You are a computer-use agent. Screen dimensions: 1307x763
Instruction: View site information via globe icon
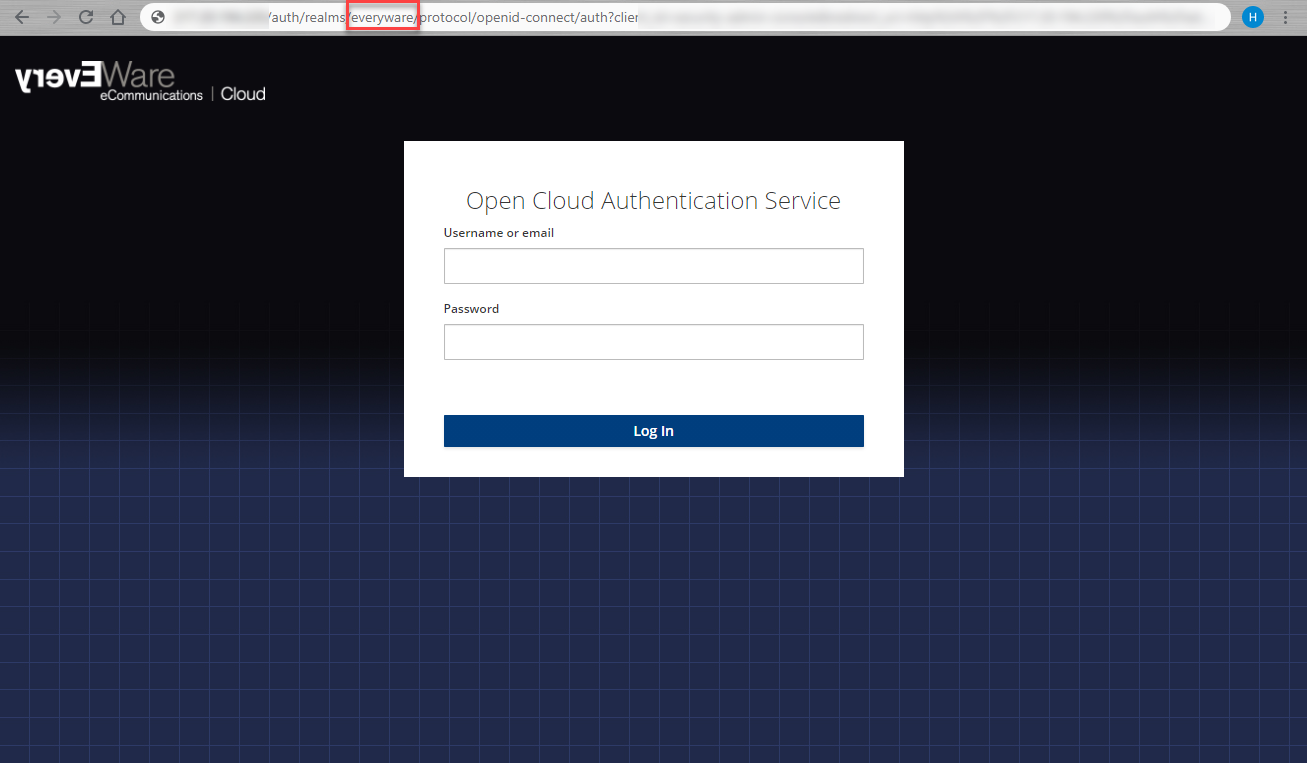click(x=157, y=17)
